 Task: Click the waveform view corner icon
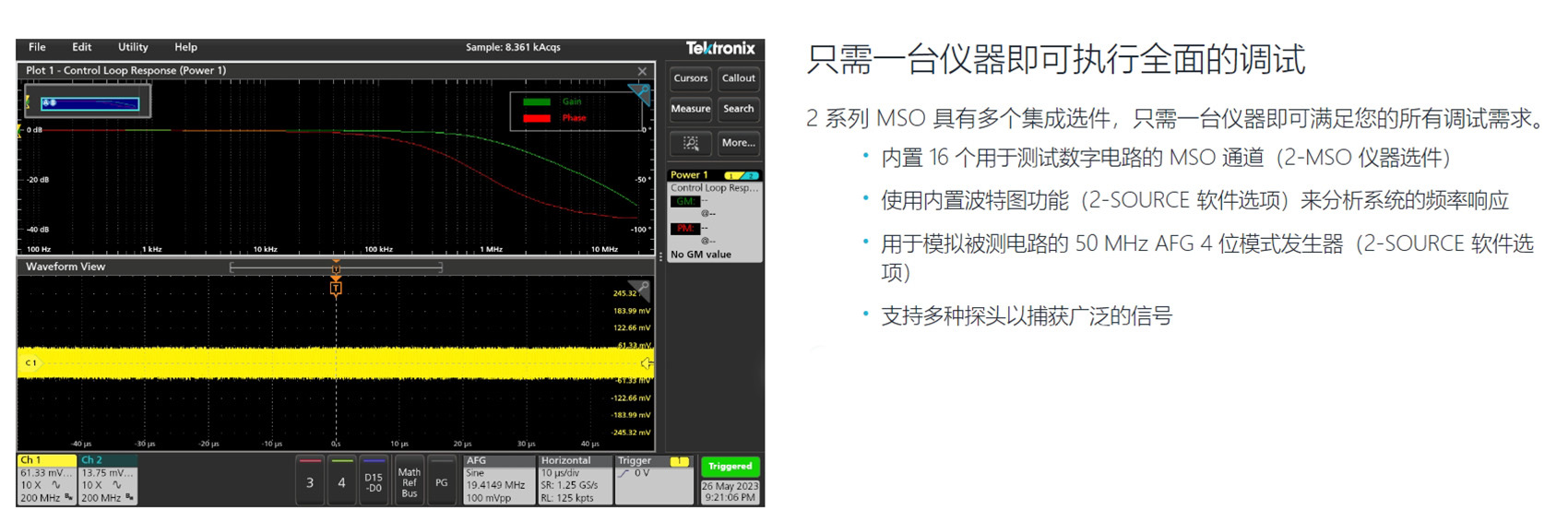click(x=639, y=291)
